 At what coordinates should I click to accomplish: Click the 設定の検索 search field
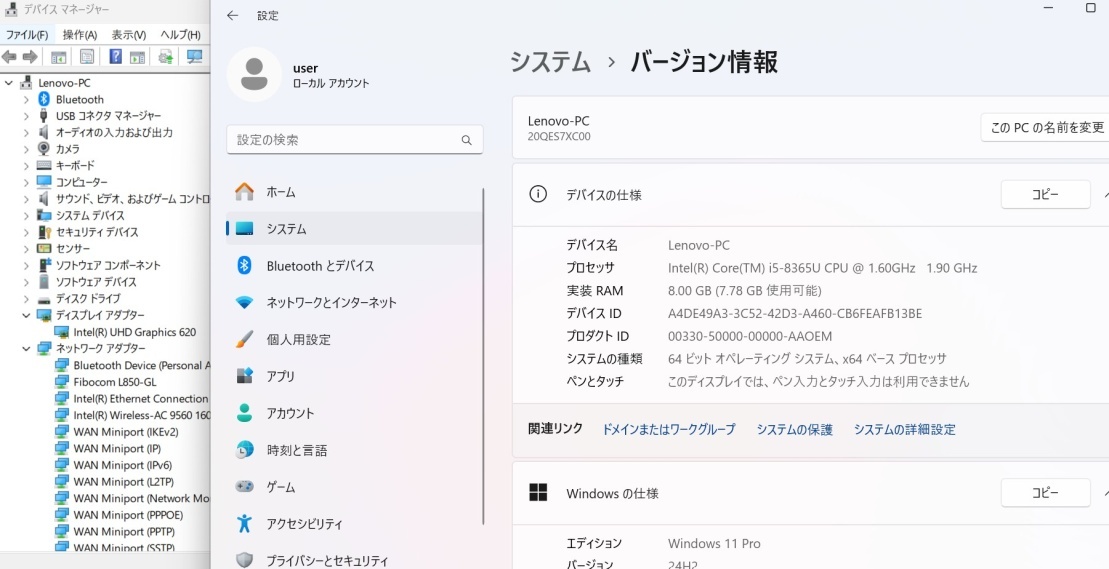tap(354, 140)
